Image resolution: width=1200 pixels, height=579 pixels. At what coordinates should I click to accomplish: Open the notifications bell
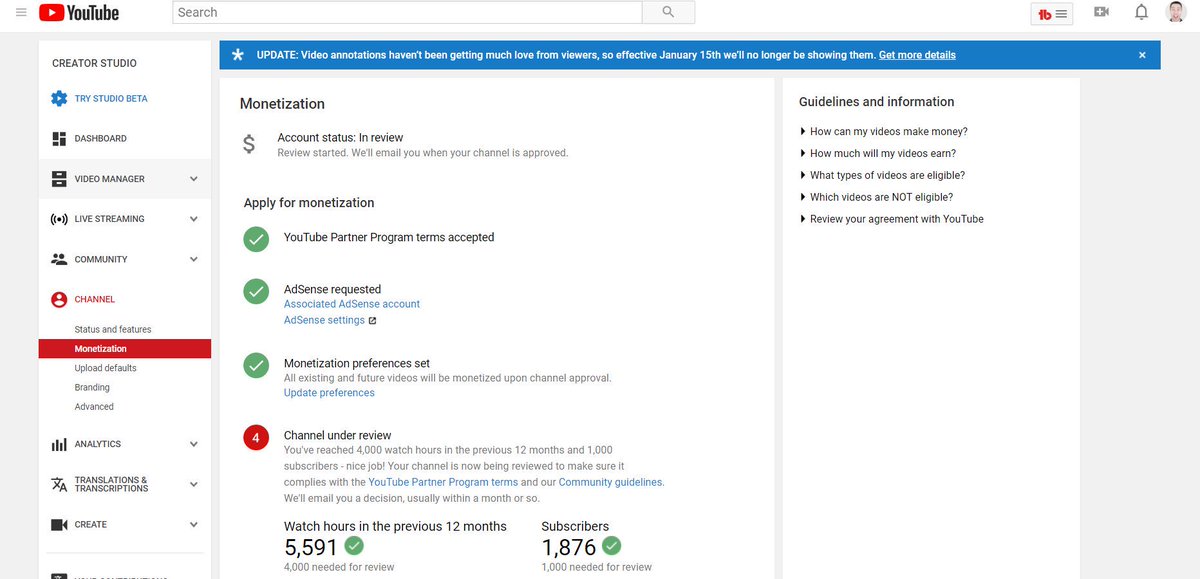coord(1141,12)
